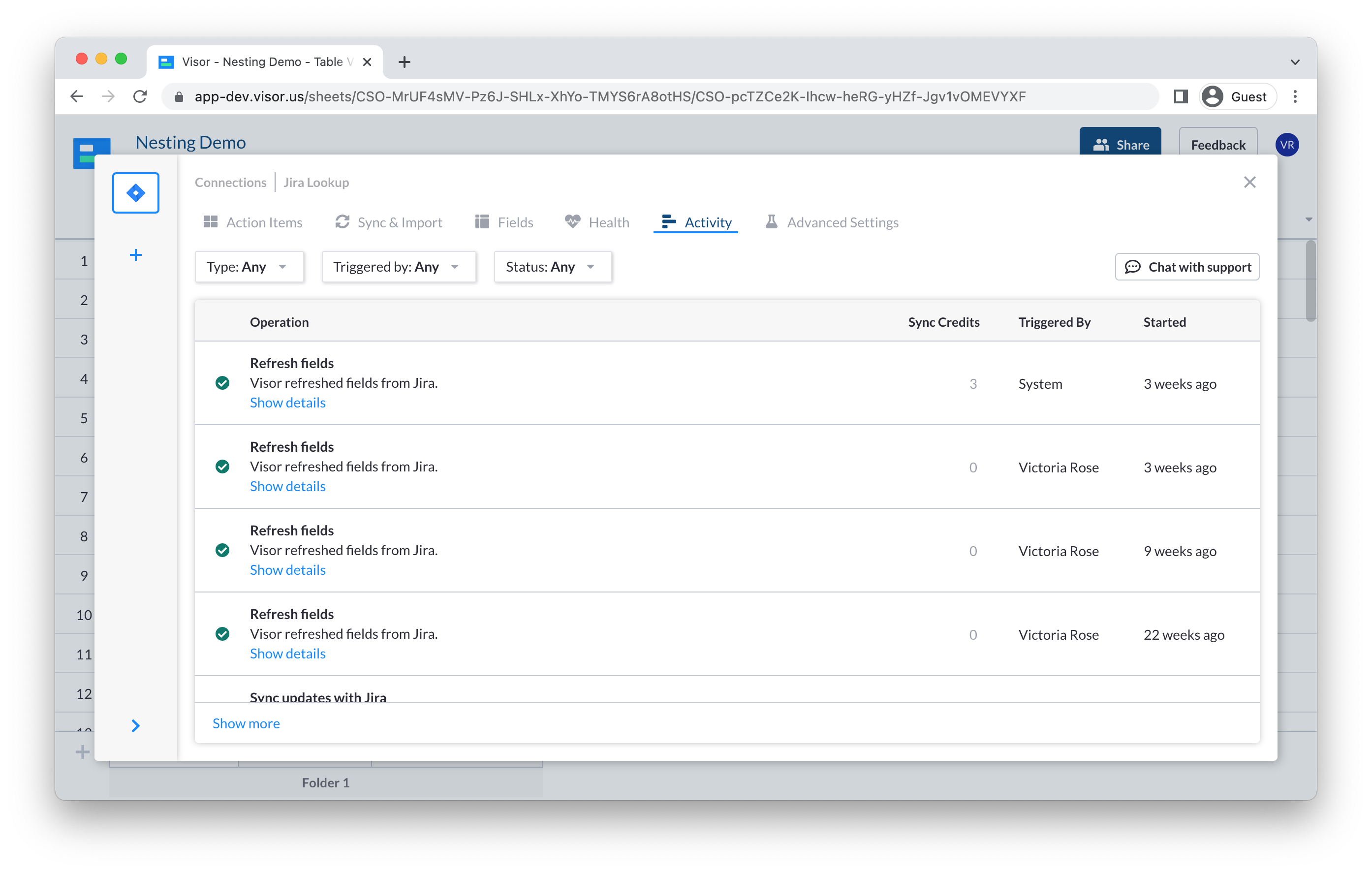Click the Connections breadcrumb

pyautogui.click(x=230, y=183)
